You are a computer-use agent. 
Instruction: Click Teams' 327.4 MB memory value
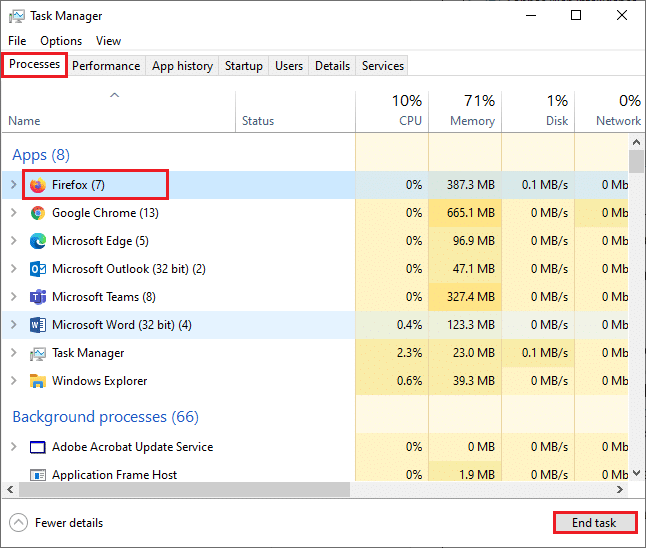click(470, 297)
